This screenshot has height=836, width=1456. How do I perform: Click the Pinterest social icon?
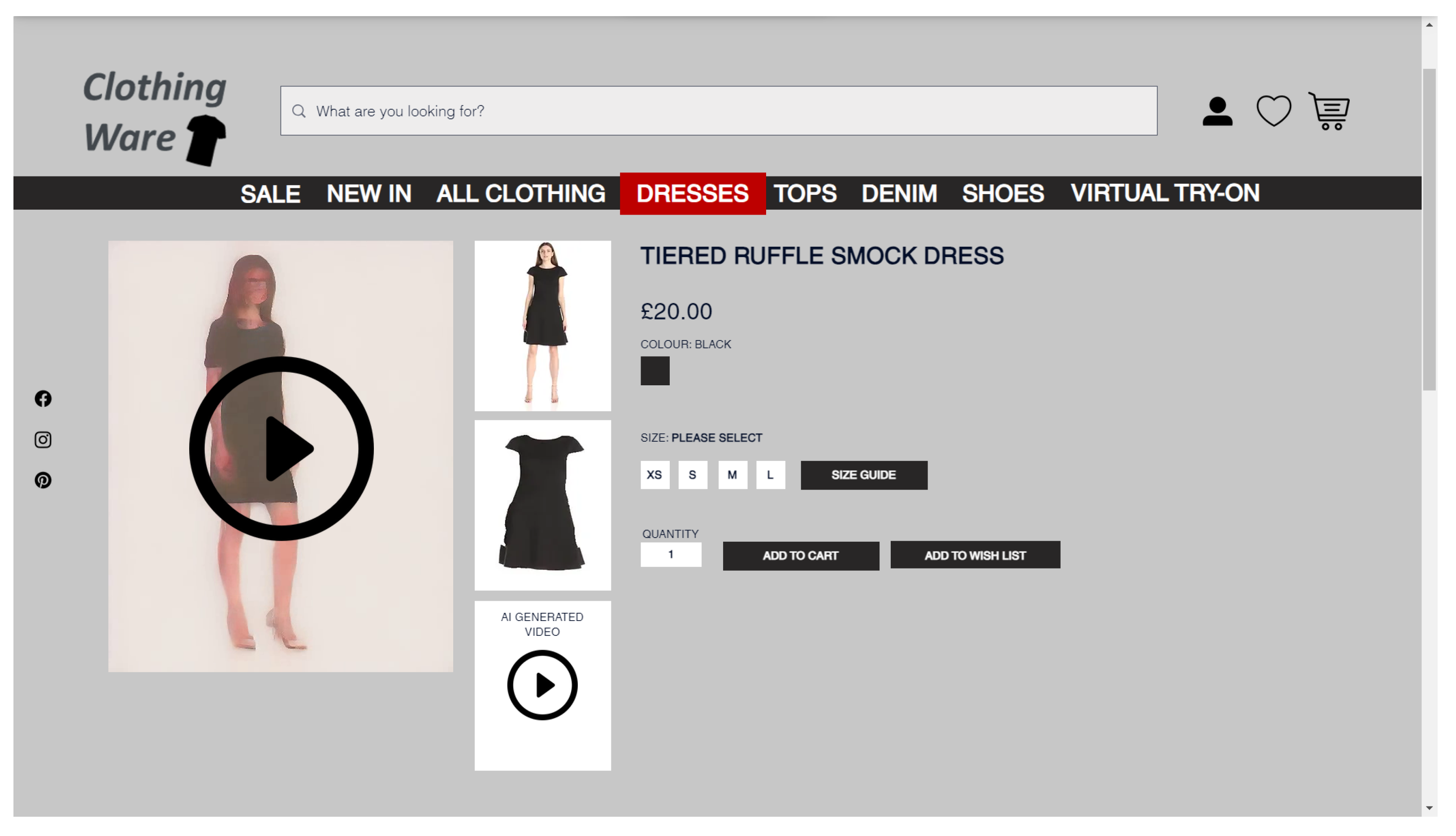(43, 480)
